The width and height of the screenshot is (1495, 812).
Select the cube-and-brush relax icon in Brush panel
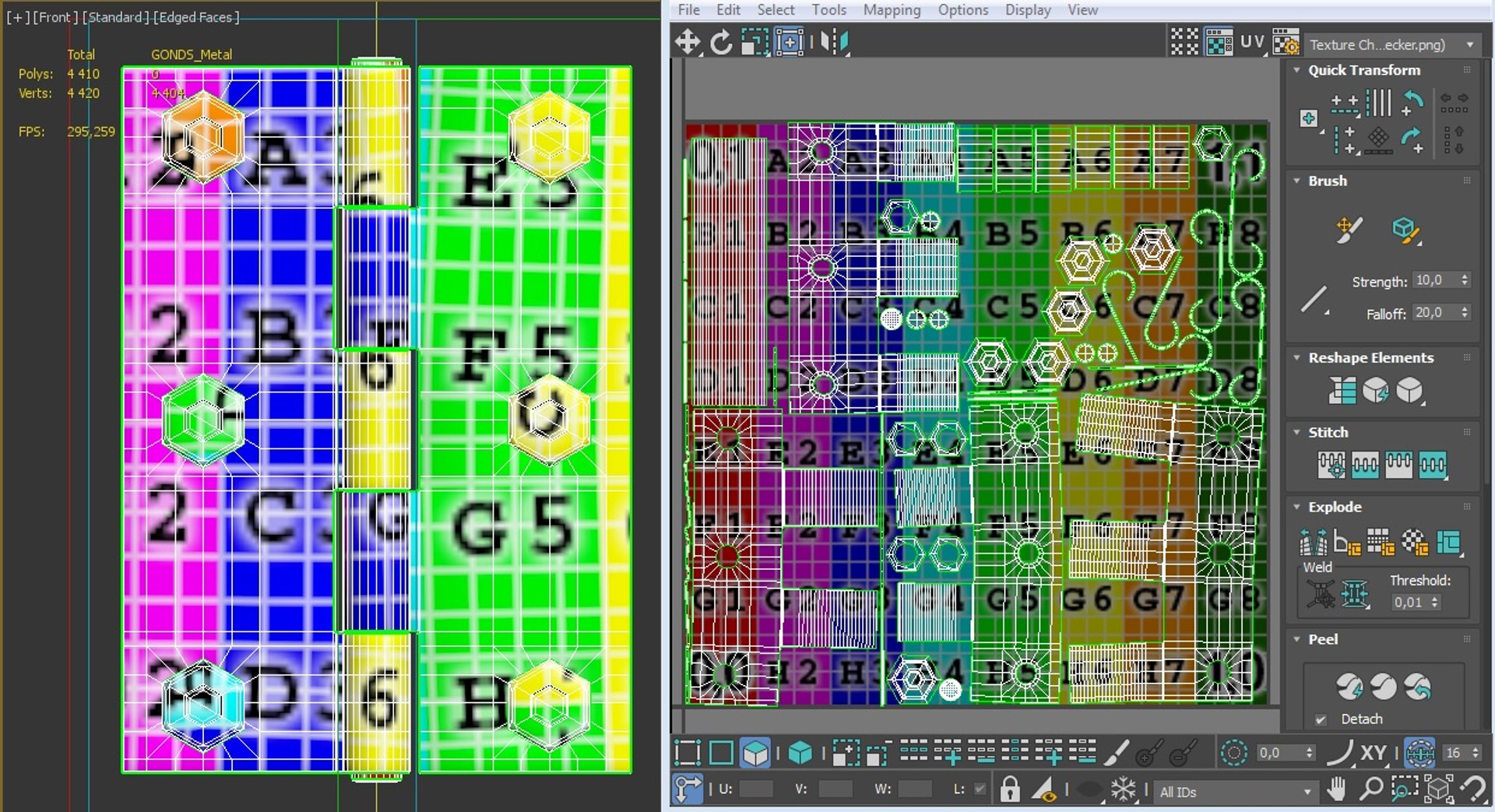pyautogui.click(x=1405, y=230)
